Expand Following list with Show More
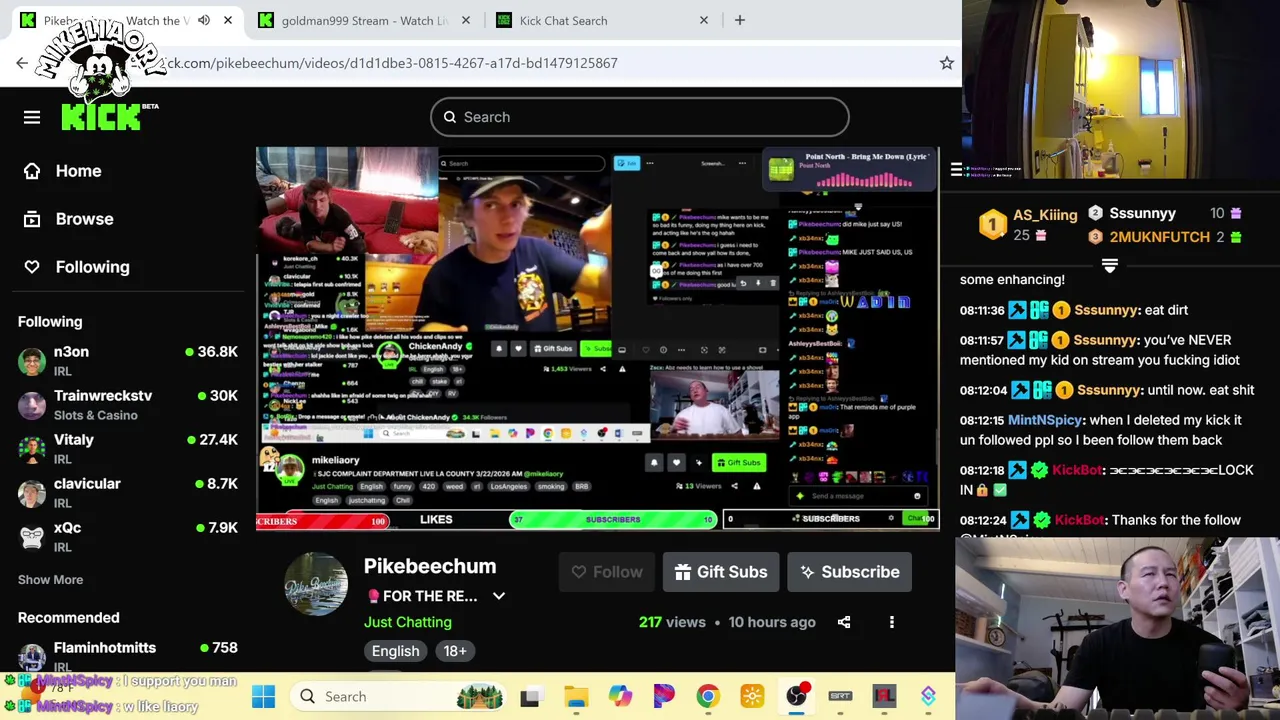Viewport: 1280px width, 720px height. click(x=50, y=580)
